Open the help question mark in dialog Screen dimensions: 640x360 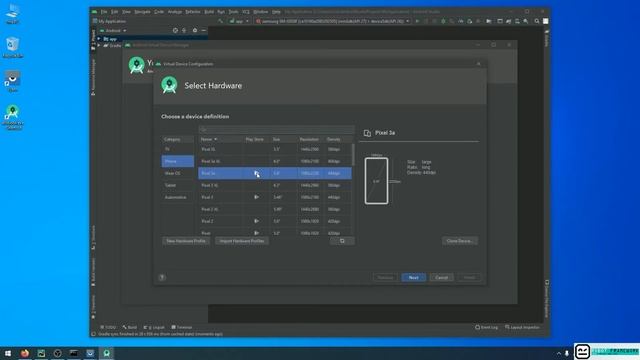point(162,278)
